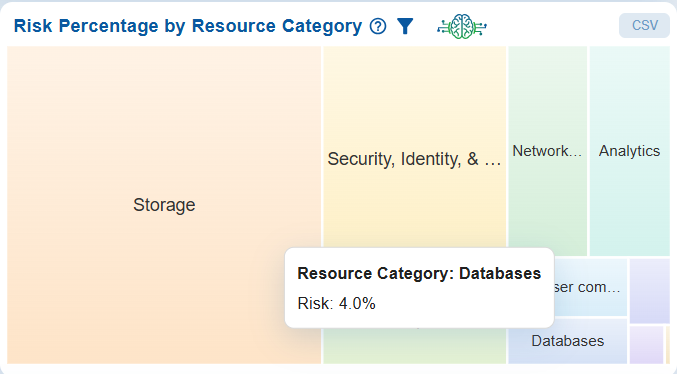Click the truncated 'Security, Identity, & …' label text
Screen dimensions: 677x374
[414, 159]
